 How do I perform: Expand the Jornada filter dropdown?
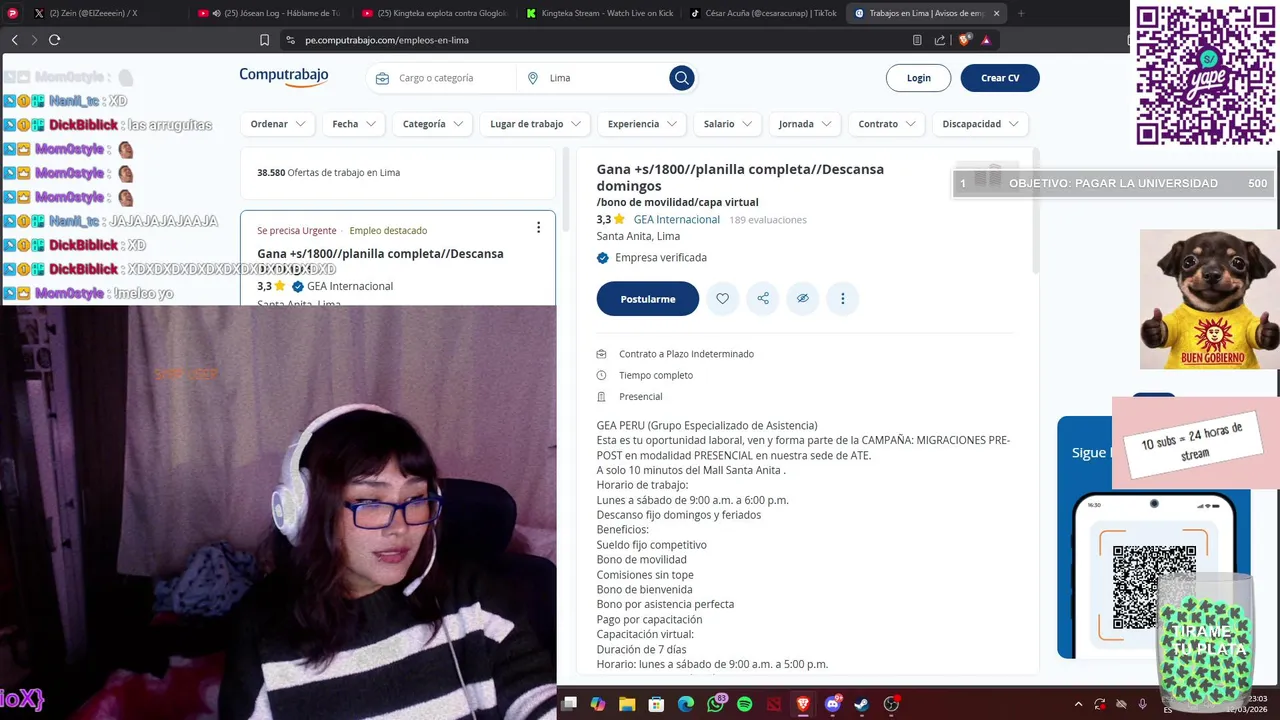[x=805, y=124]
